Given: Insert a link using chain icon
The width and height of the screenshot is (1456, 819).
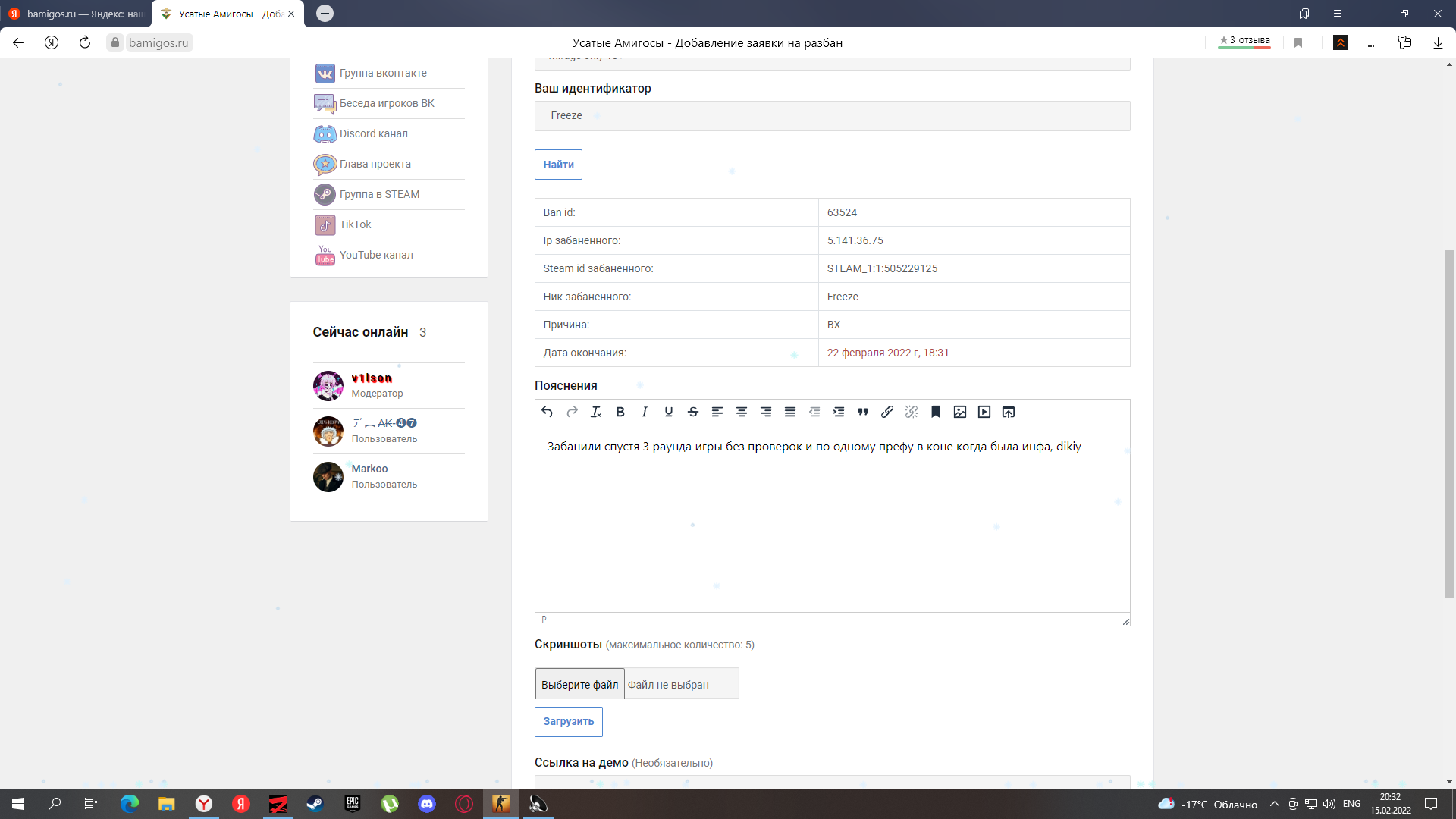Looking at the screenshot, I should 887,412.
